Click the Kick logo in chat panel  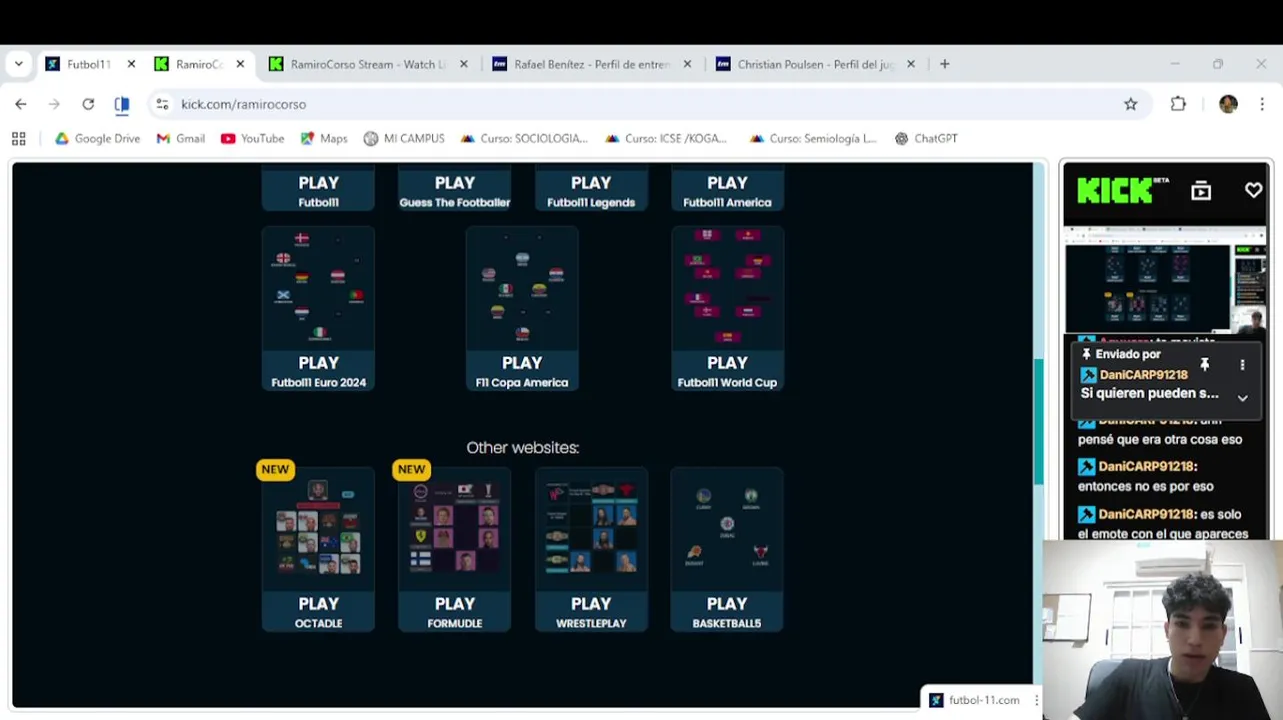1116,190
